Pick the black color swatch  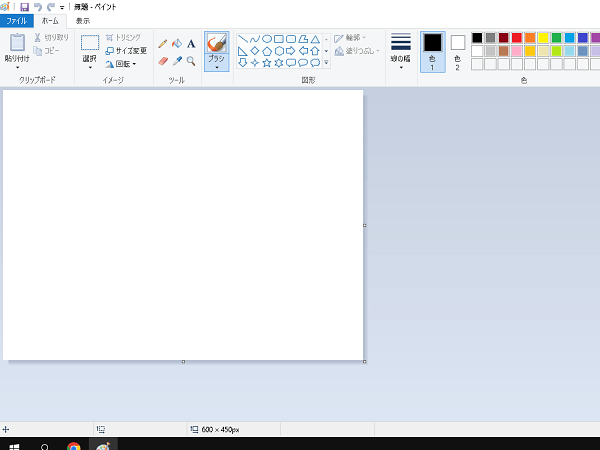click(477, 38)
